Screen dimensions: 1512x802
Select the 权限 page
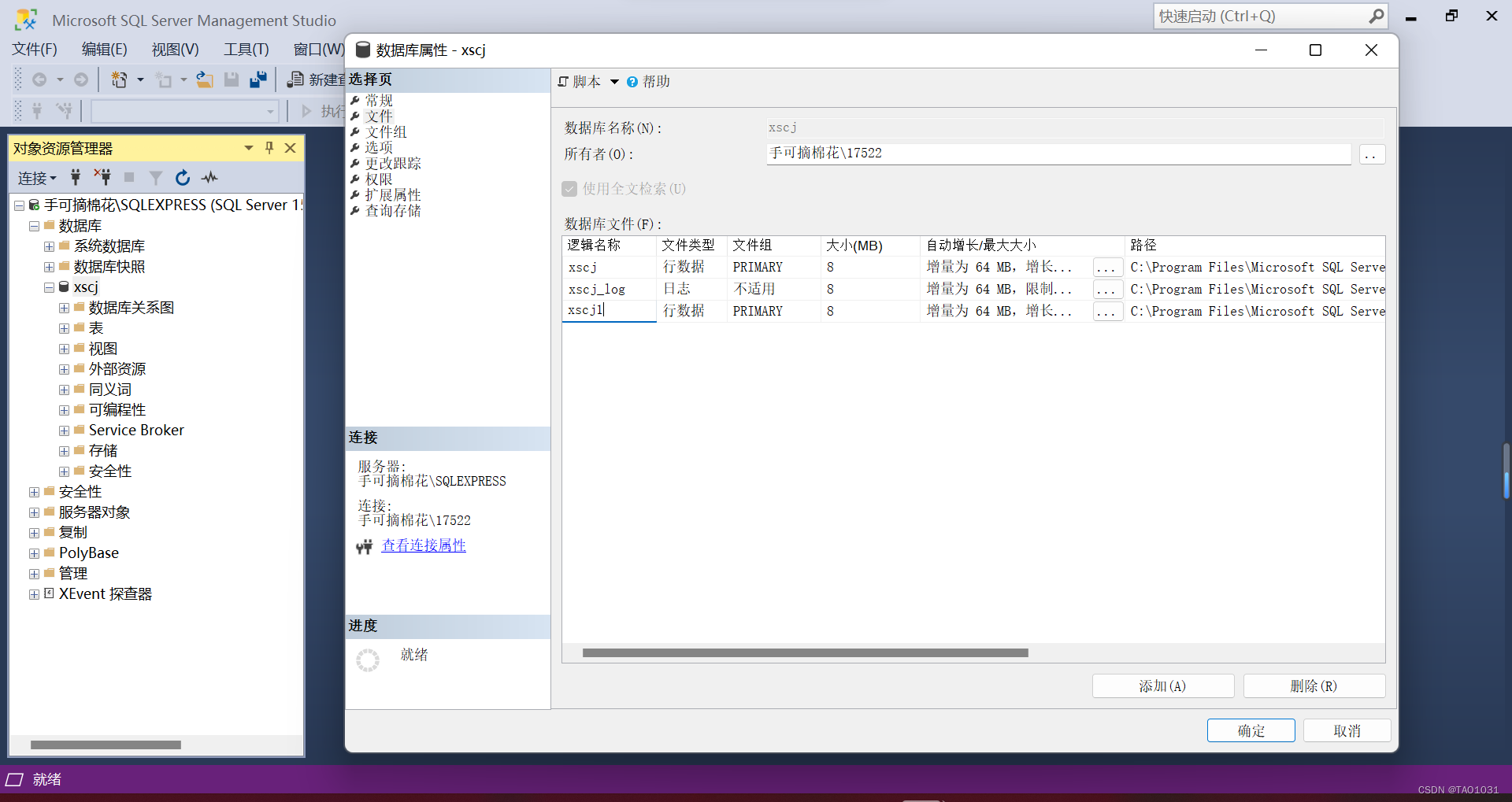point(379,179)
